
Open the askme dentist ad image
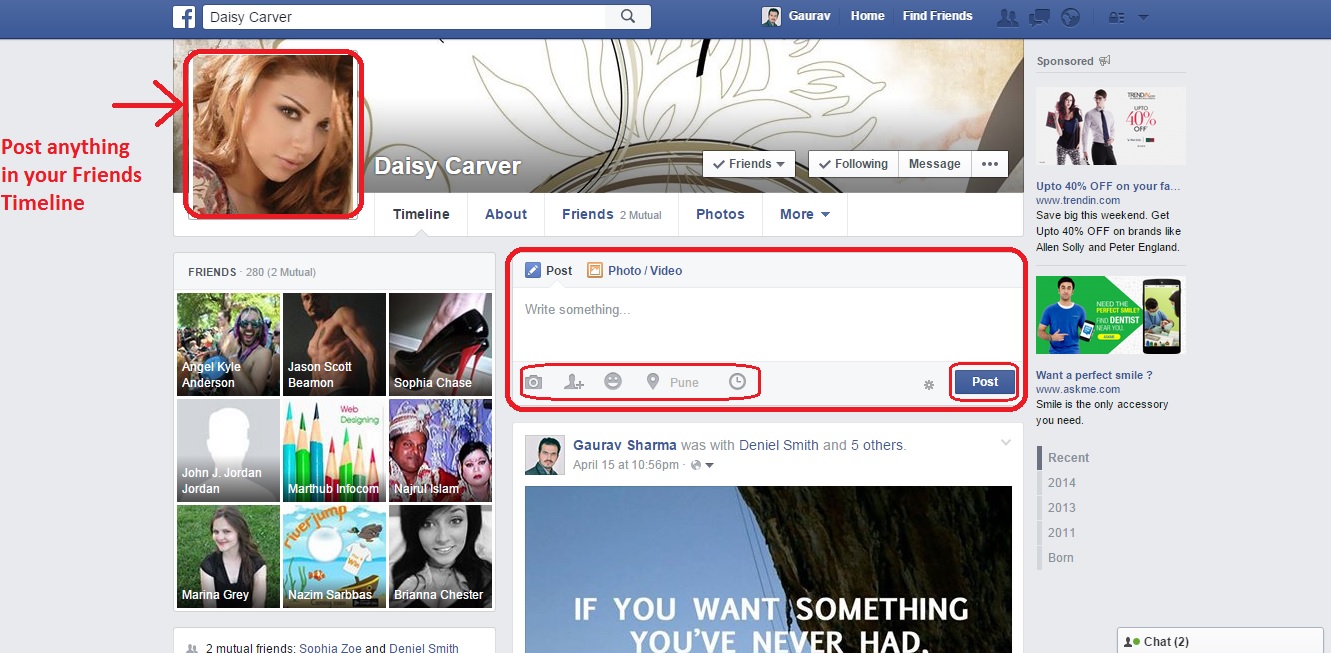[x=1111, y=315]
